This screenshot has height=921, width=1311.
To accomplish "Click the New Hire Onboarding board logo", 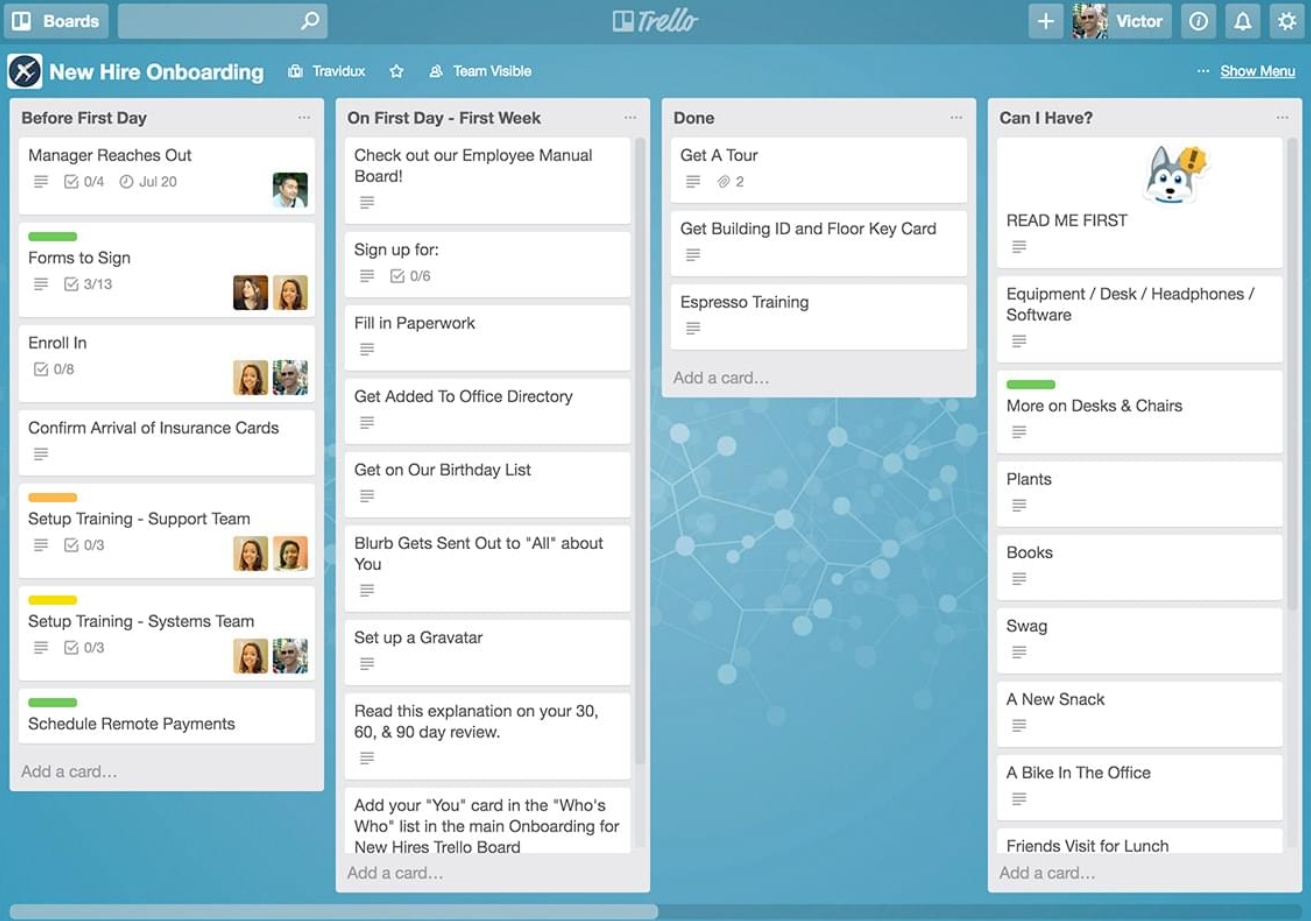I will [x=25, y=72].
